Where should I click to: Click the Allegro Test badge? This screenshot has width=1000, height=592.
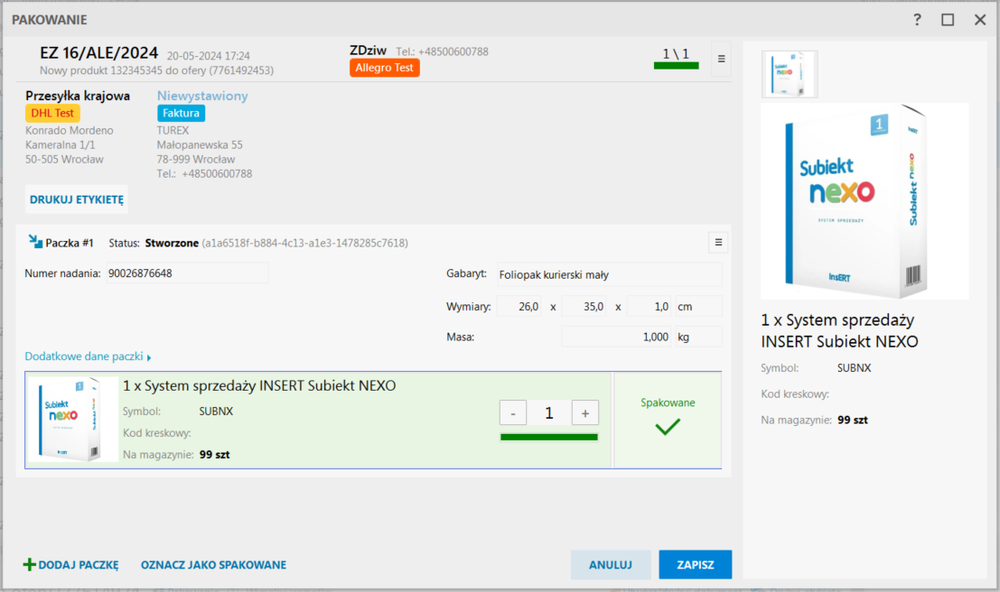pyautogui.click(x=385, y=68)
